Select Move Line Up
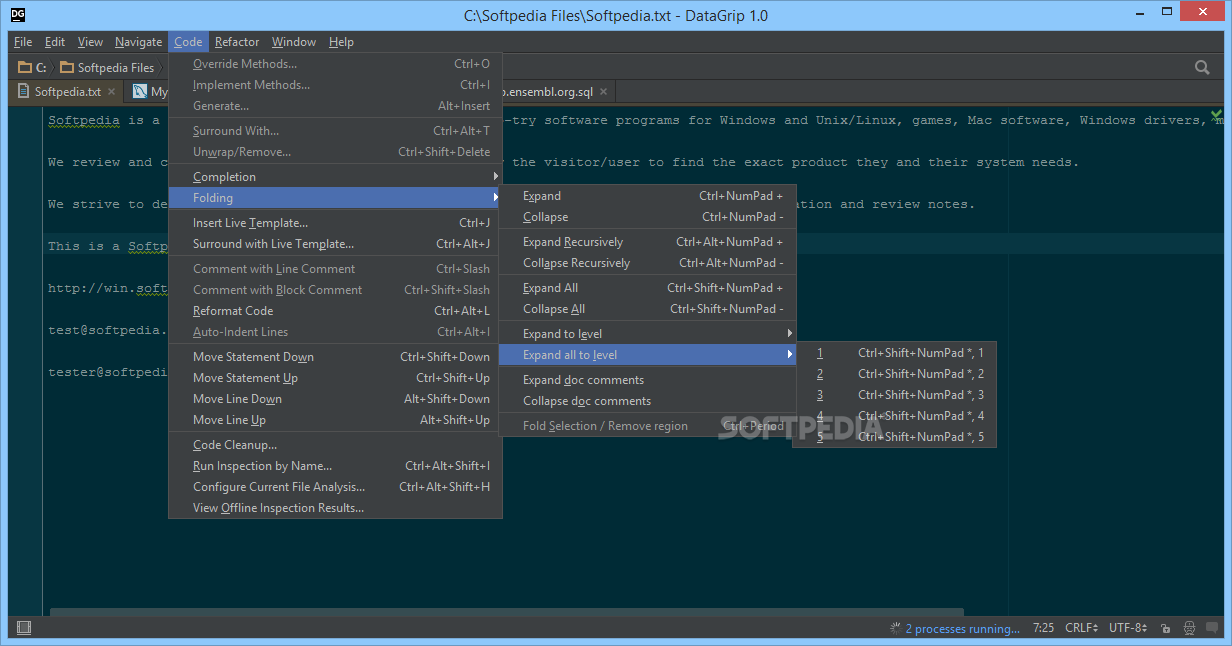 coord(335,420)
